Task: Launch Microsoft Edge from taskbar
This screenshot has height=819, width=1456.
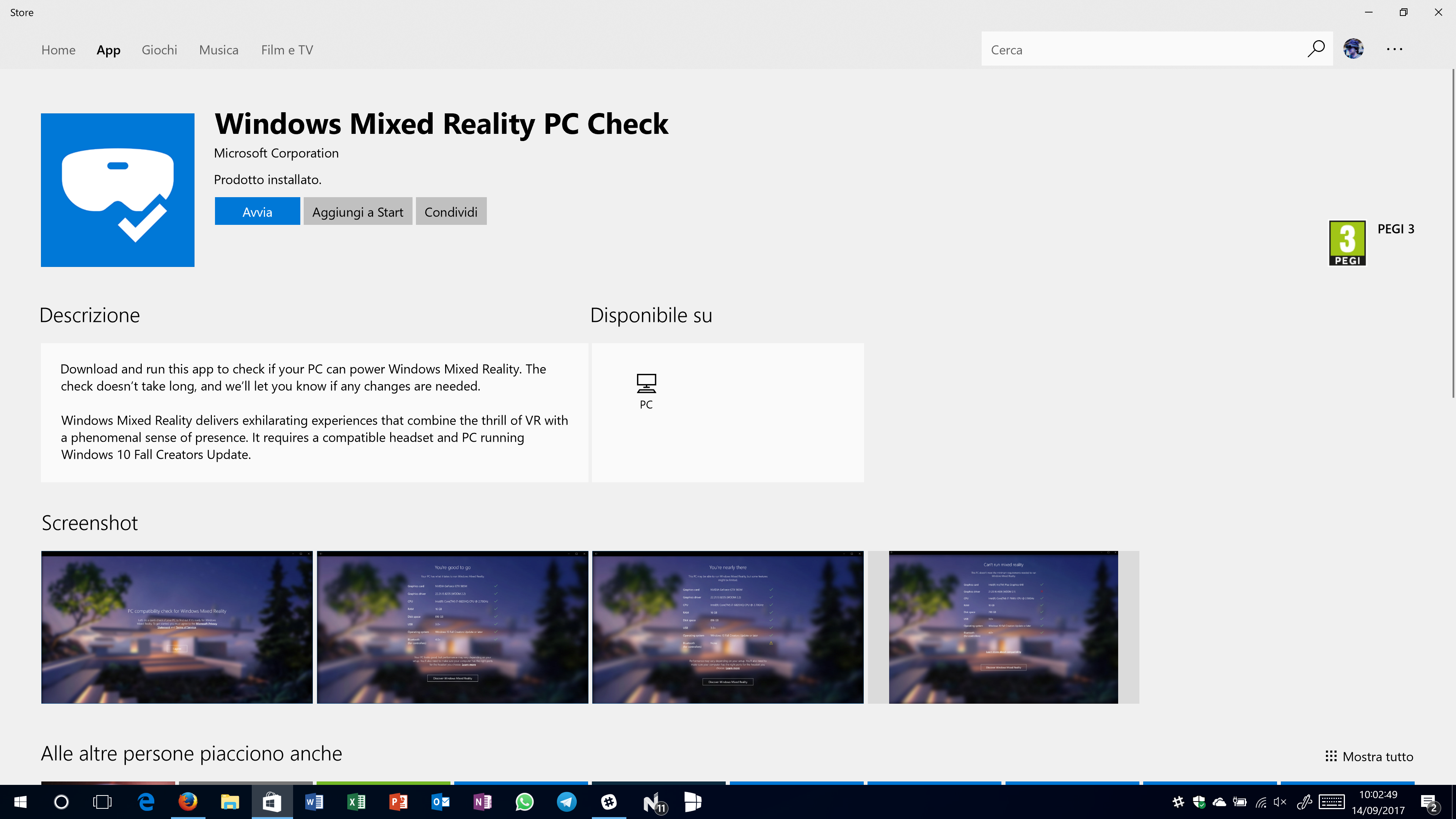Action: [x=146, y=802]
